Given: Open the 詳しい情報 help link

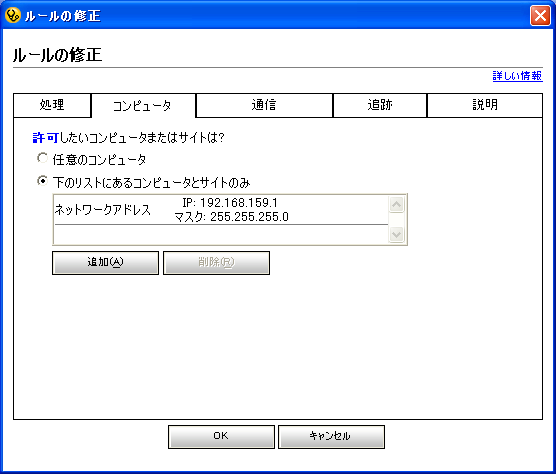Looking at the screenshot, I should tap(517, 76).
